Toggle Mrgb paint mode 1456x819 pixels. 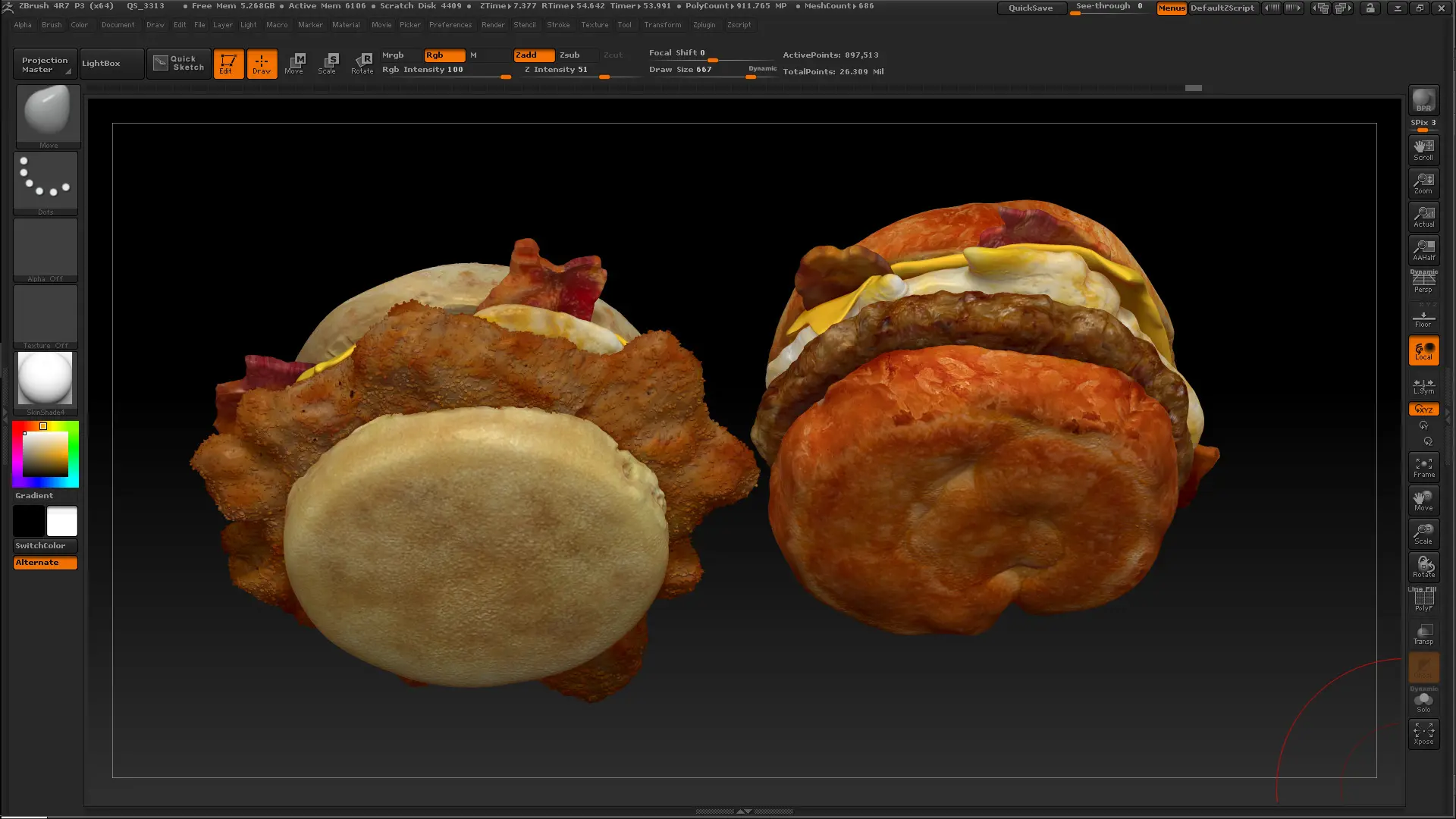[x=400, y=55]
